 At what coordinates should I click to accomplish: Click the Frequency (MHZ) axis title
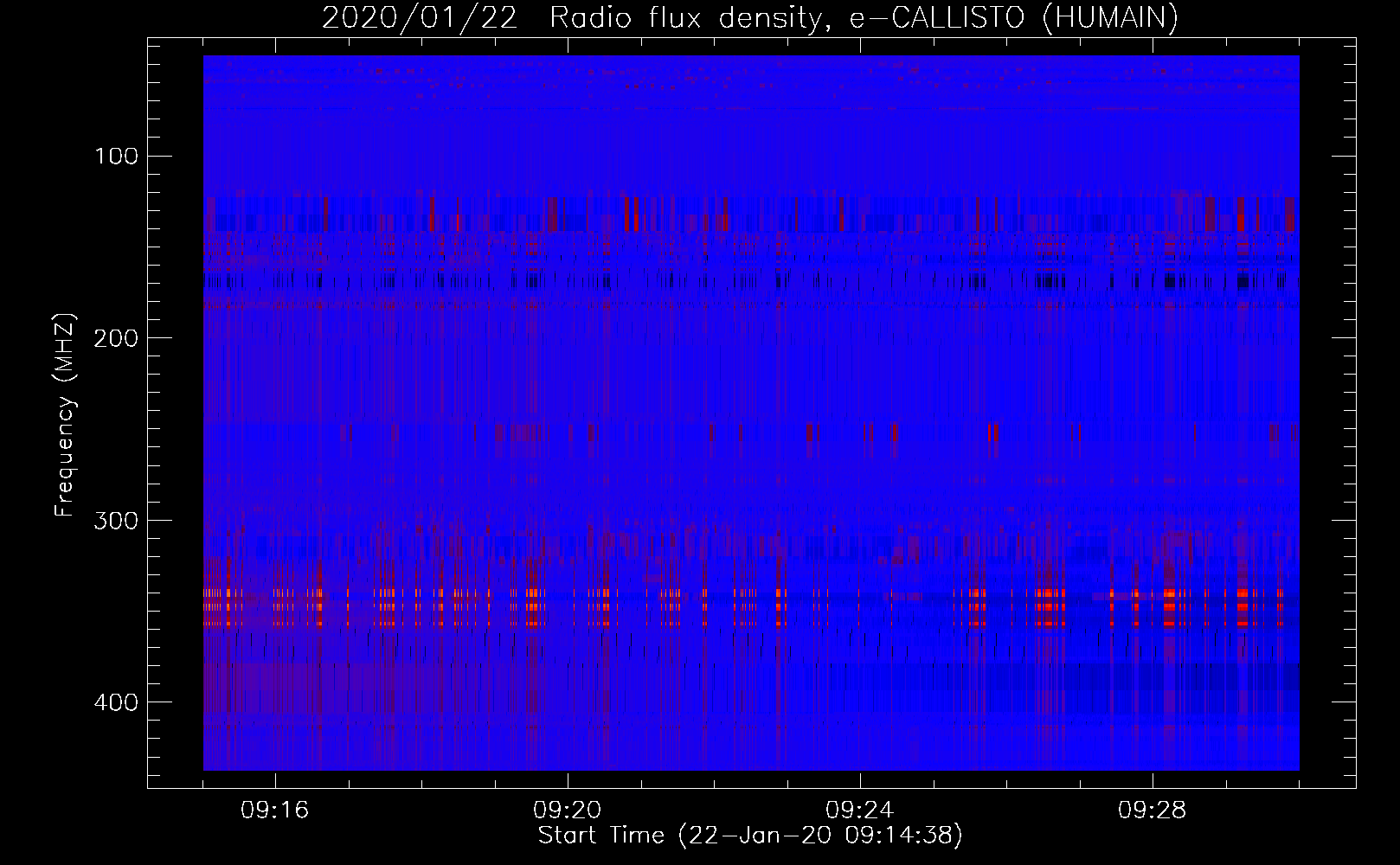(65, 414)
